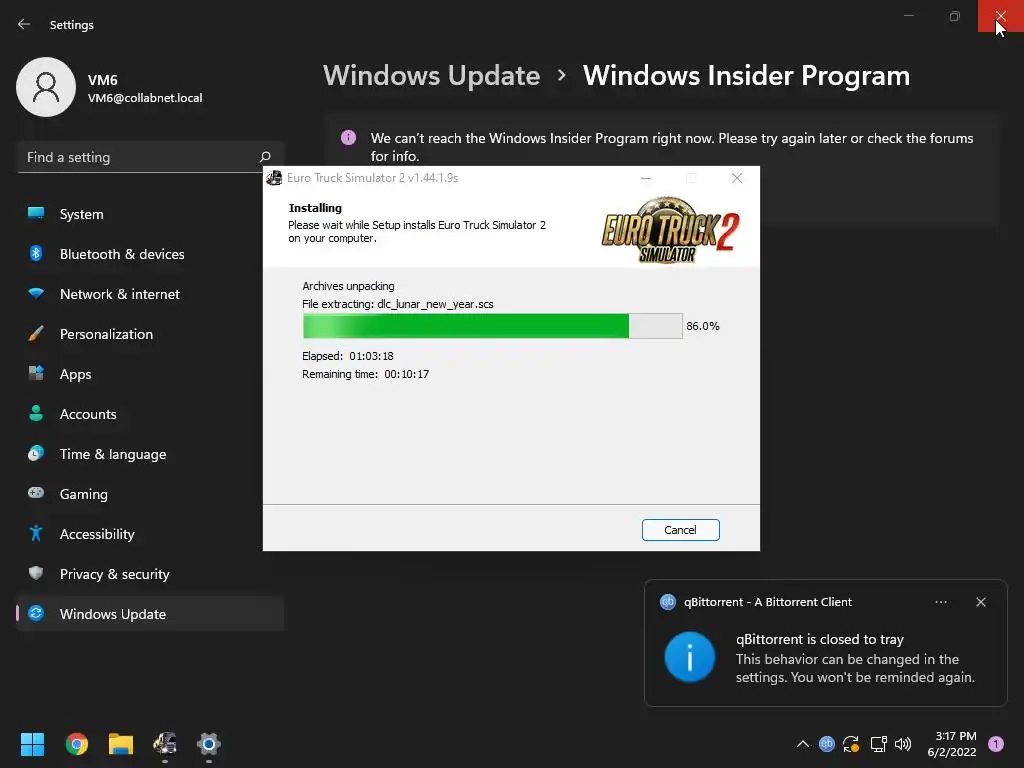Close the Euro Truck Simulator installer window
Image resolution: width=1024 pixels, height=768 pixels.
(x=737, y=178)
